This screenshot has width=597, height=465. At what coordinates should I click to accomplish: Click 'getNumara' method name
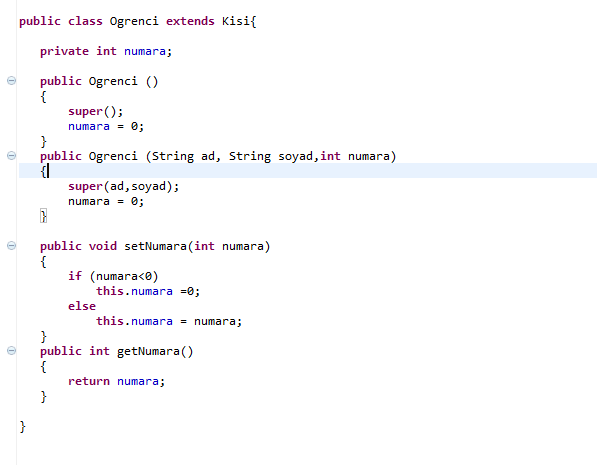coord(148,351)
